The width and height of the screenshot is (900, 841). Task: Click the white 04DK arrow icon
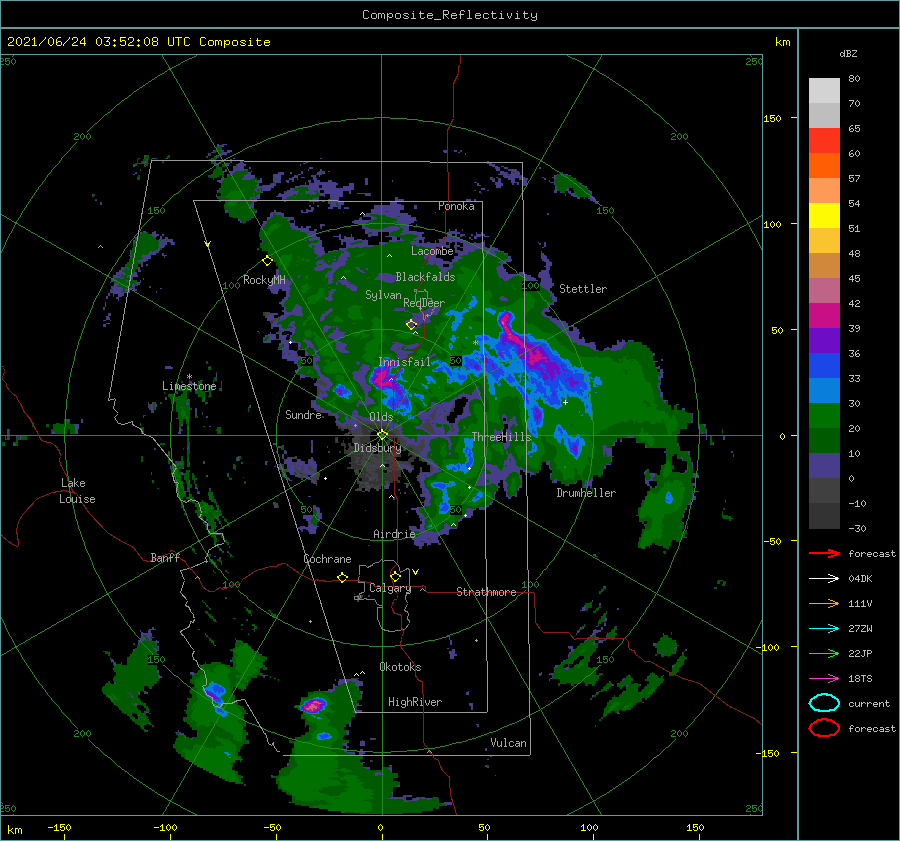click(x=824, y=579)
